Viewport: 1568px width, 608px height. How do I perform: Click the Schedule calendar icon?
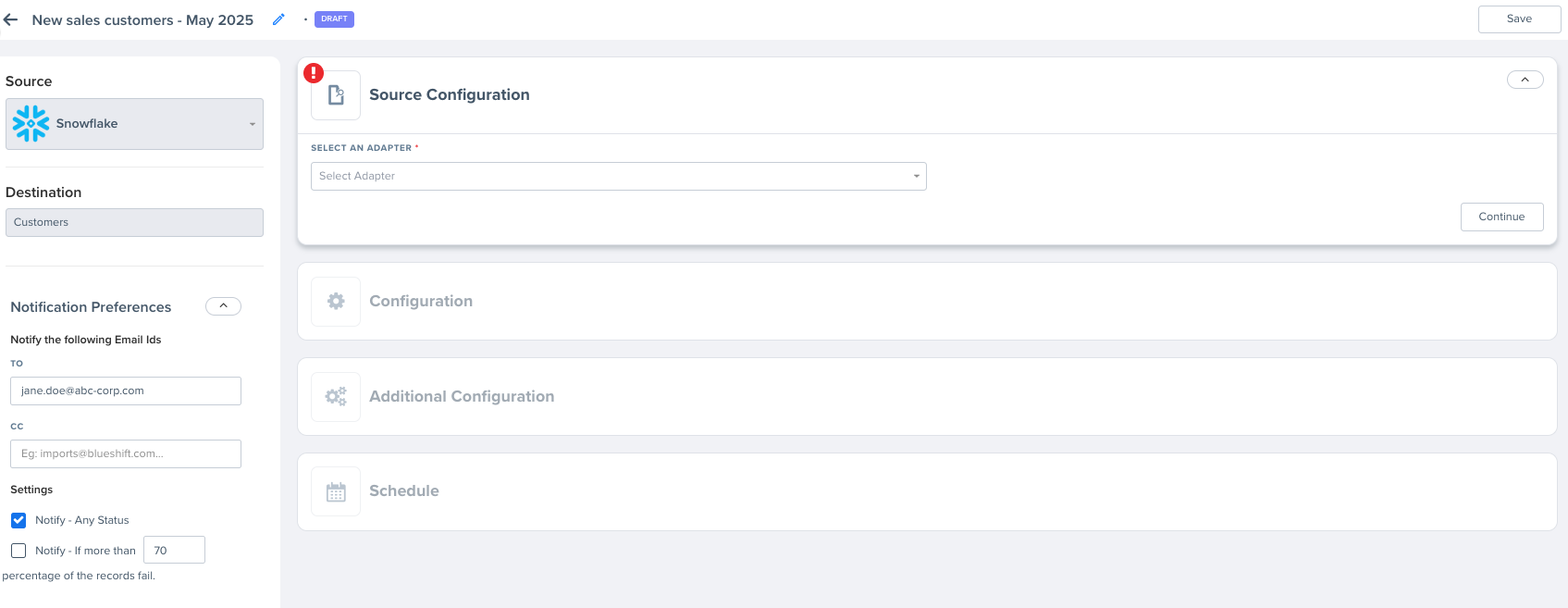(x=336, y=491)
